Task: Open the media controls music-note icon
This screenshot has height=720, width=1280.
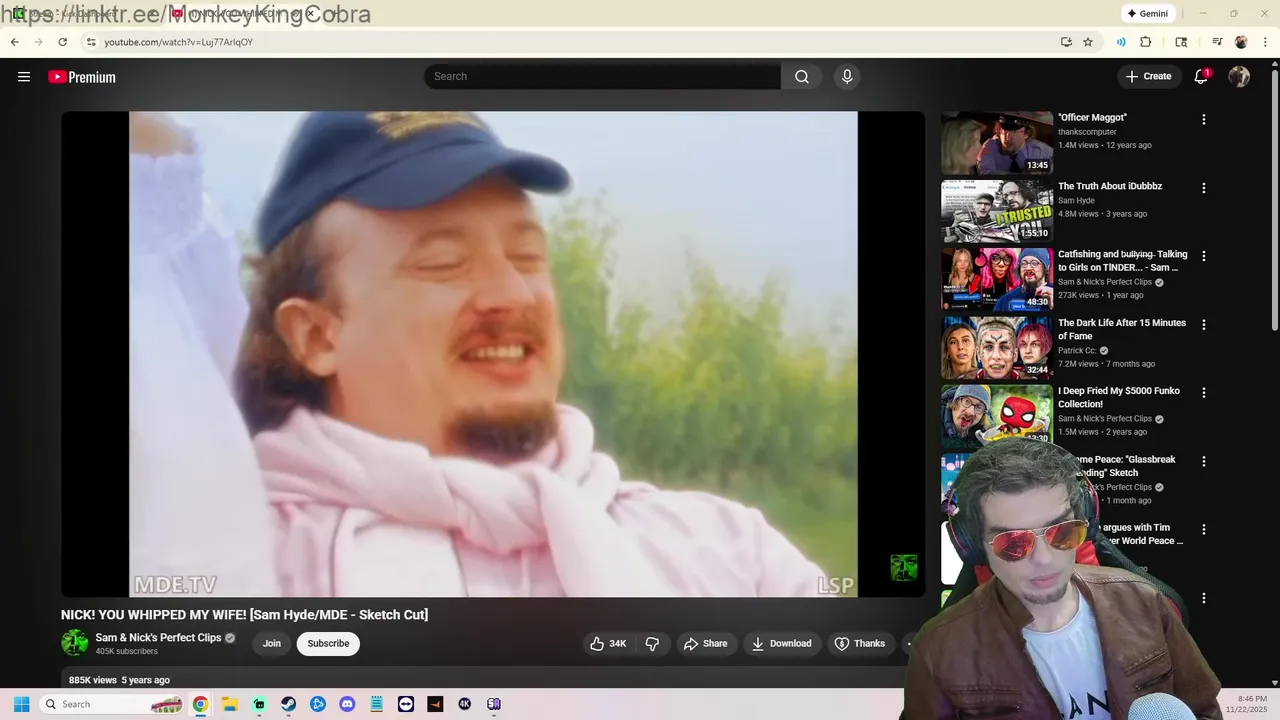Action: coord(1217,42)
